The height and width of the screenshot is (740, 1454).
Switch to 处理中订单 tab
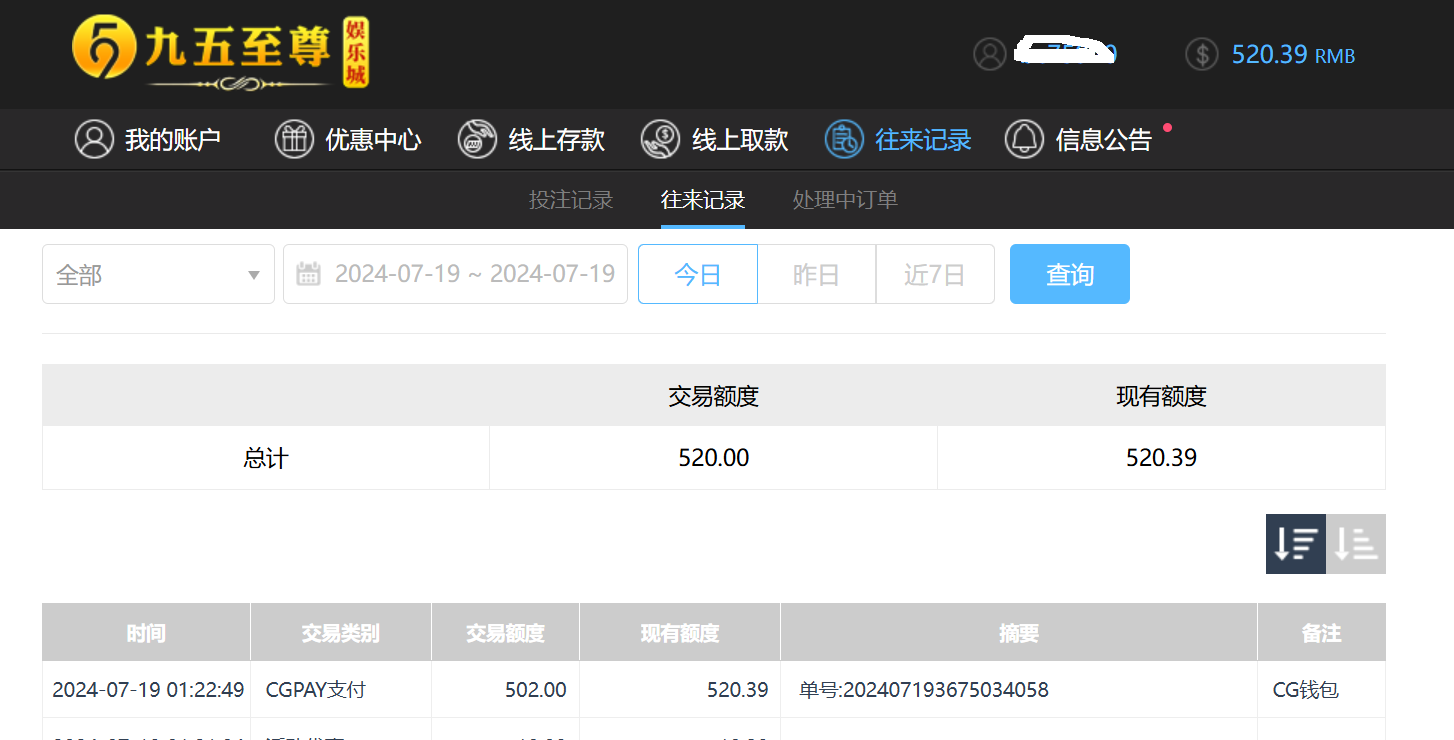click(845, 200)
